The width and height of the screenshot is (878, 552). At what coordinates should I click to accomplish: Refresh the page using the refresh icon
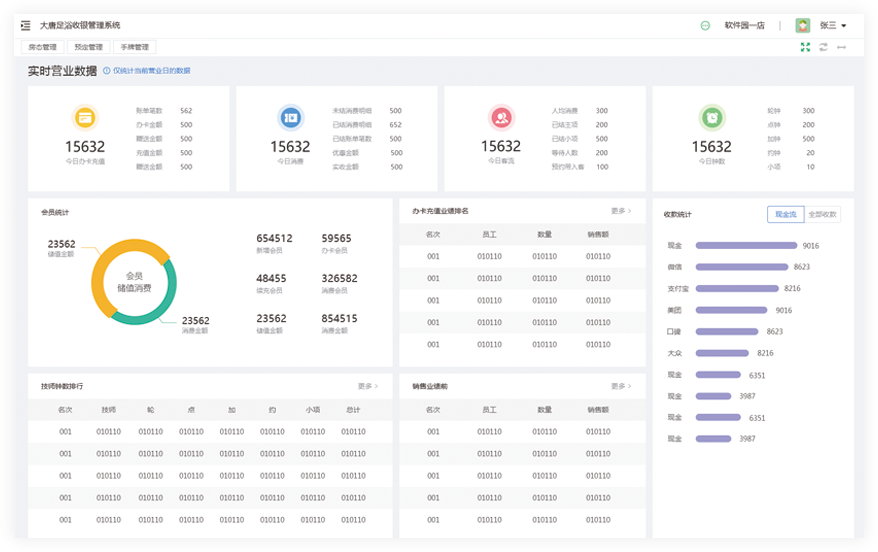(823, 47)
